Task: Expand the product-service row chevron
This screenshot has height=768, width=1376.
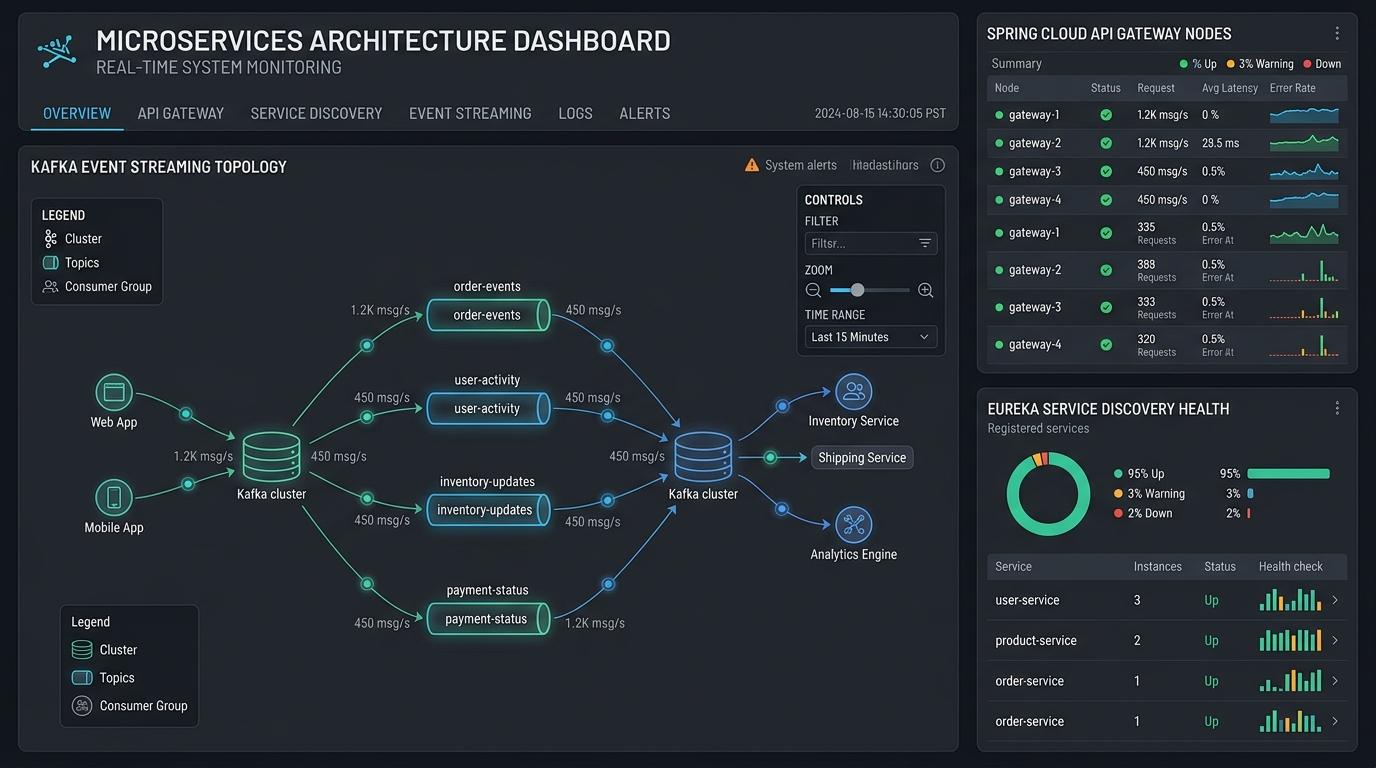Action: [1335, 640]
